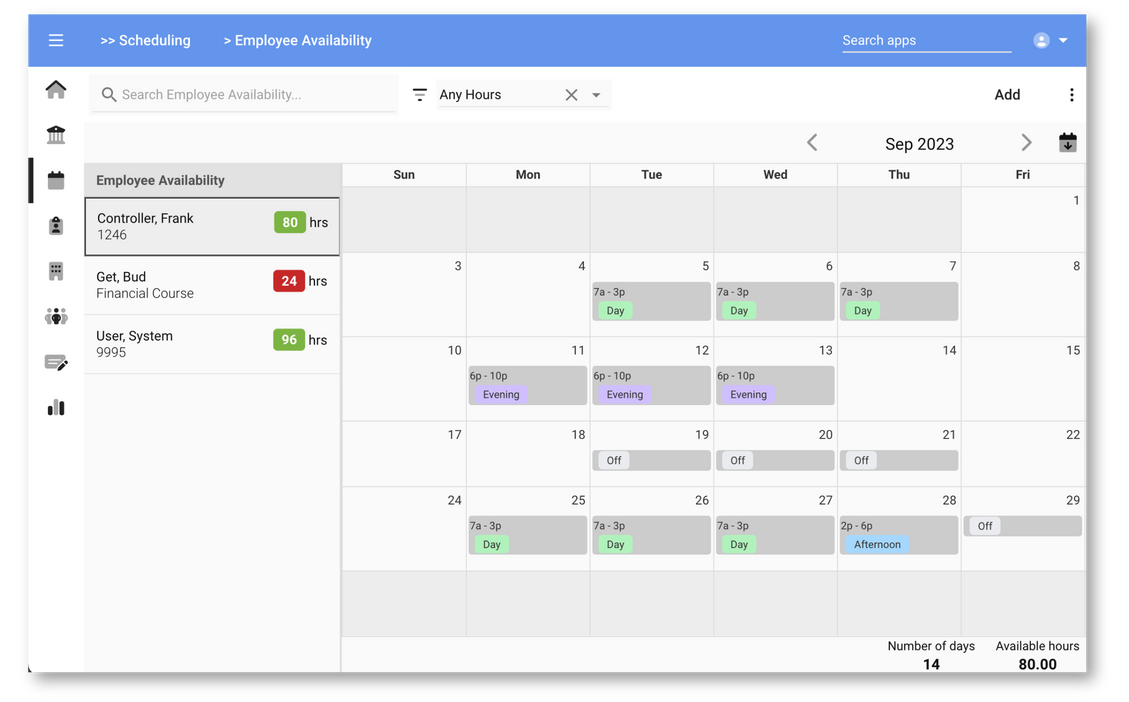Go to the previous month
Image resolution: width=1129 pixels, height=702 pixels.
pyautogui.click(x=812, y=143)
